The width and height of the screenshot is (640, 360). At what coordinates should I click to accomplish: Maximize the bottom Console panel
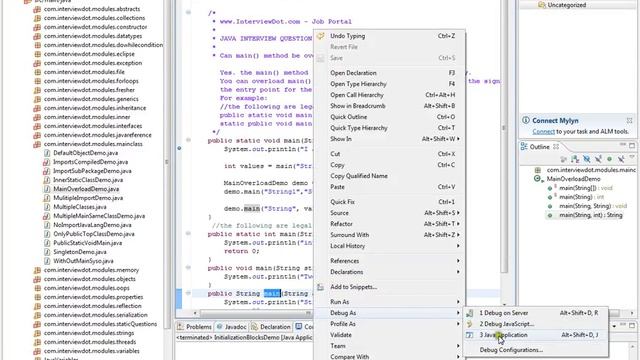click(632, 325)
